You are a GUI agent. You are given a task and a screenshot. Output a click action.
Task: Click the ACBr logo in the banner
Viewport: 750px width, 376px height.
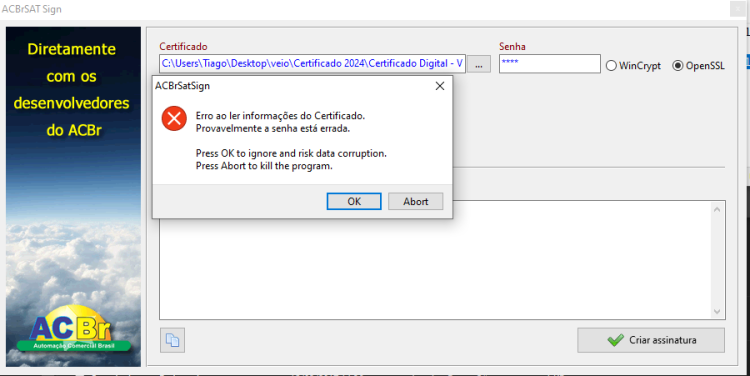(x=73, y=328)
